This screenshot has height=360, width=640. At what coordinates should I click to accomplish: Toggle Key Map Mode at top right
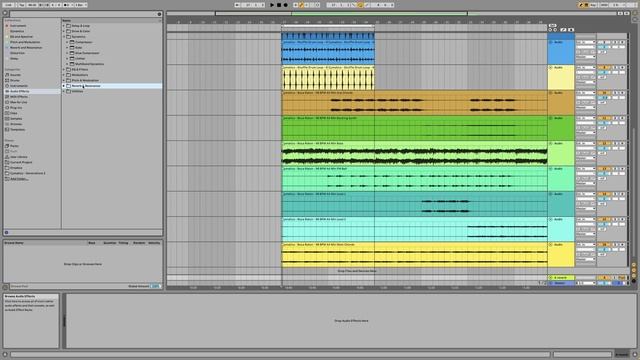point(594,5)
